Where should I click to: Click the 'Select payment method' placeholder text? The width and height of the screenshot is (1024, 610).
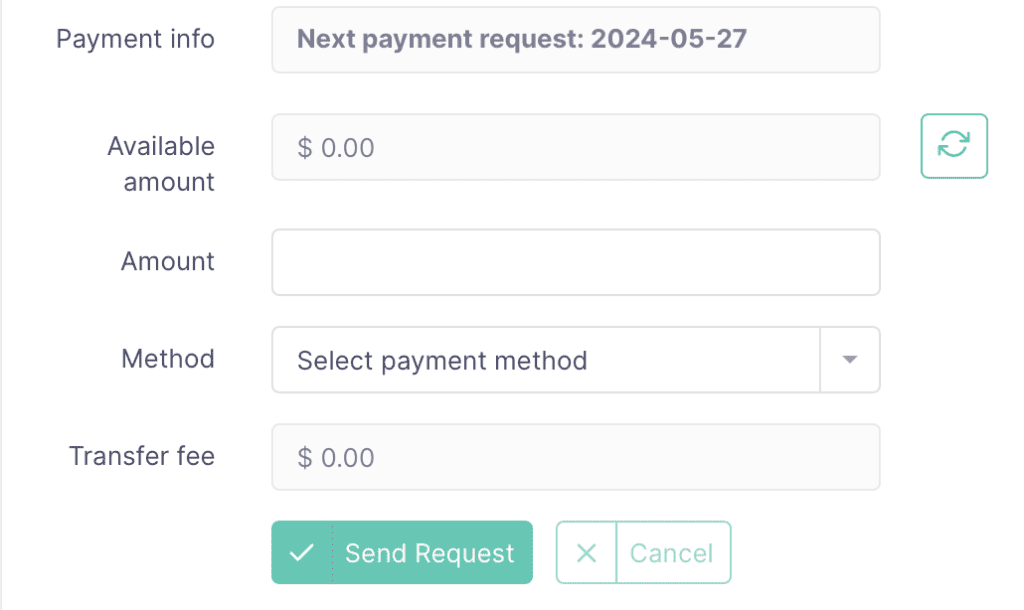(442, 361)
